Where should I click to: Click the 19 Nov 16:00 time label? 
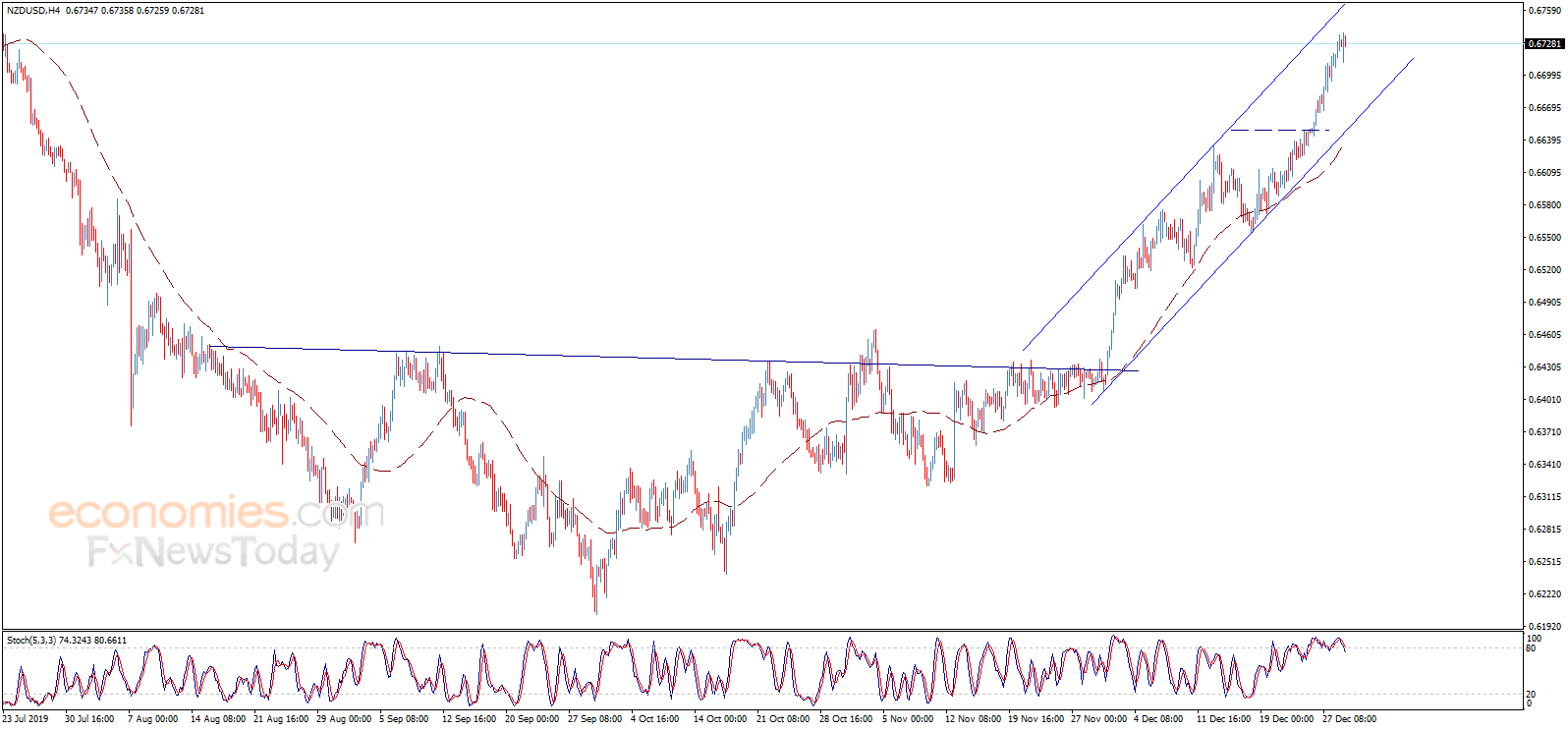(1036, 719)
